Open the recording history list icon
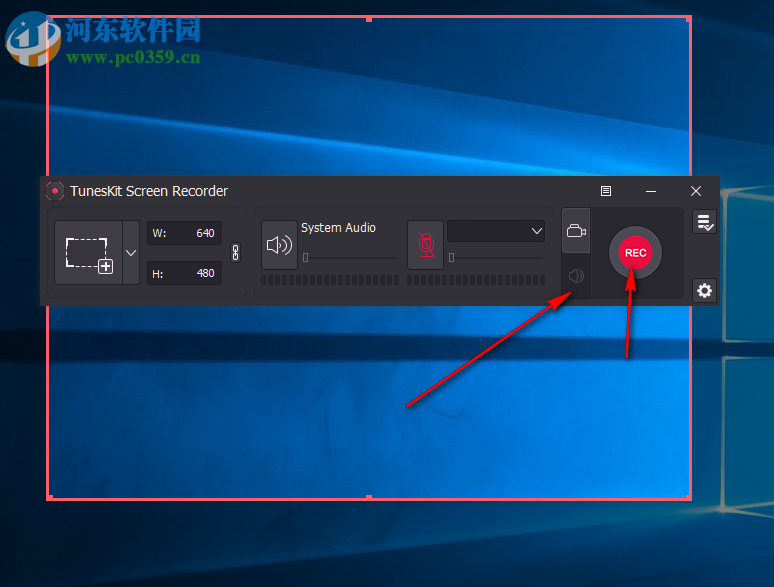Screen dimensions: 774x587 click(704, 222)
